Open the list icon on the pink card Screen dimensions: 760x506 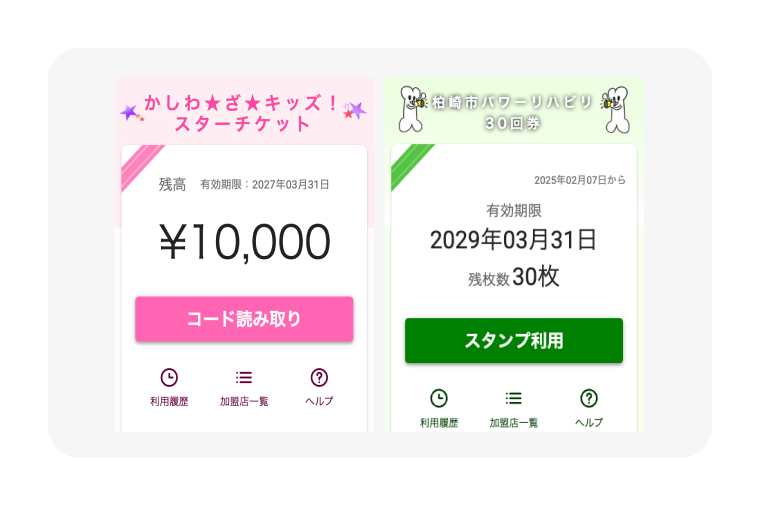pyautogui.click(x=244, y=377)
